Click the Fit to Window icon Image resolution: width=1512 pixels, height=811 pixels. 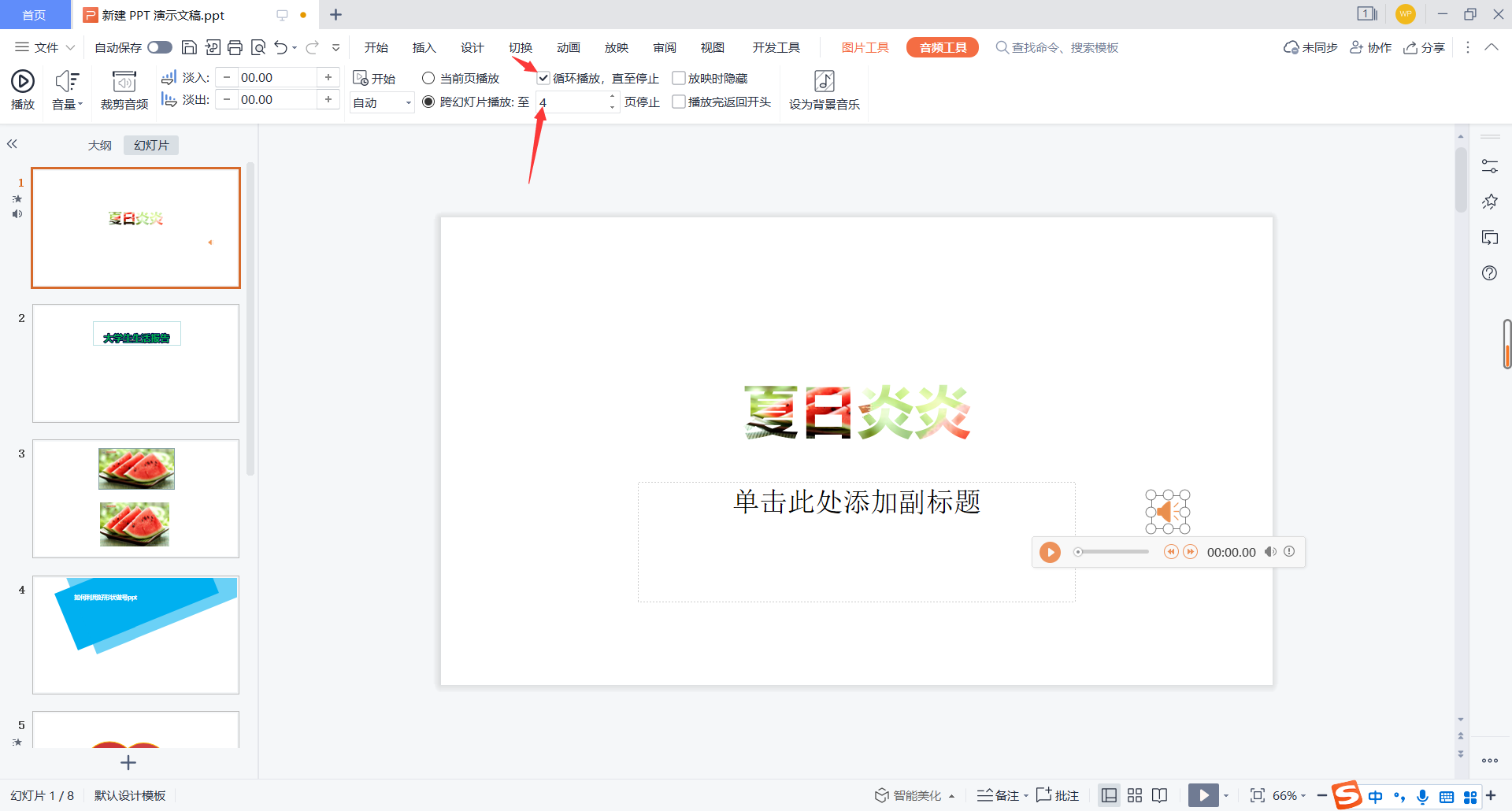tap(1258, 795)
